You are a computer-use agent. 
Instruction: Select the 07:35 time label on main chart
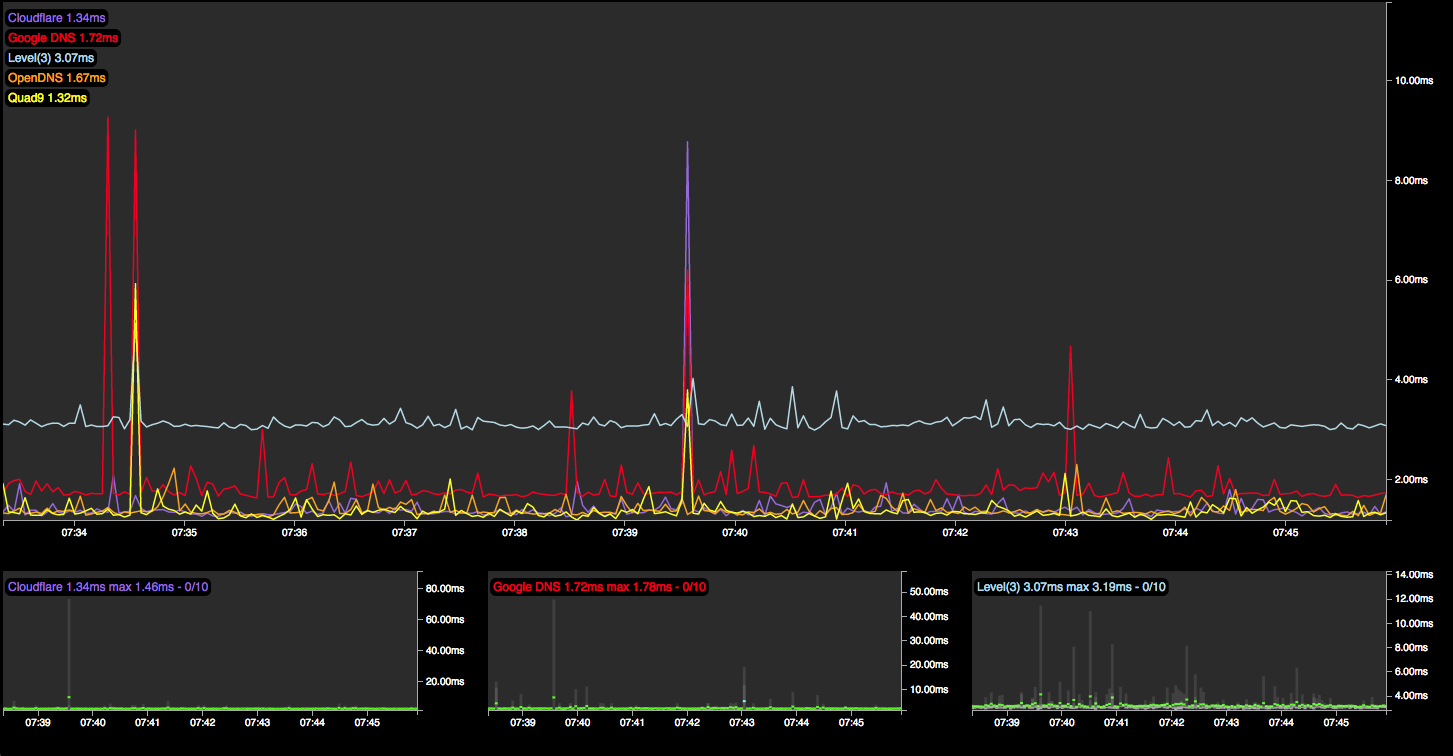tap(184, 534)
